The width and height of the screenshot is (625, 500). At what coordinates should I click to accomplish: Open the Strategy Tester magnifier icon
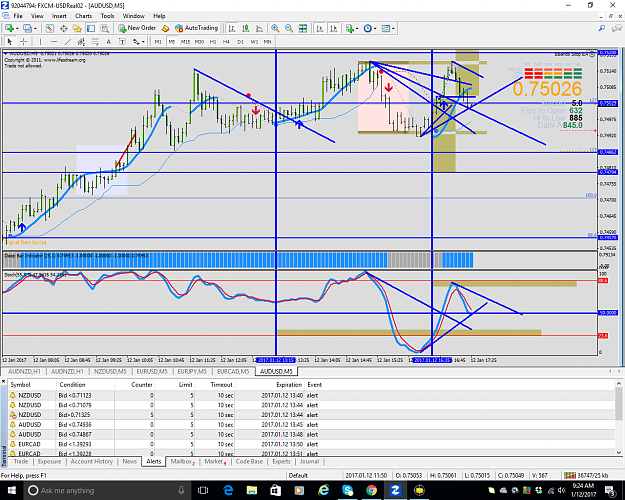(x=104, y=28)
